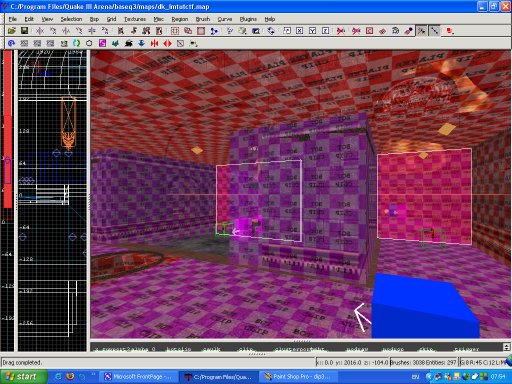Open the Curve menu
The height and width of the screenshot is (384, 512).
click(225, 19)
